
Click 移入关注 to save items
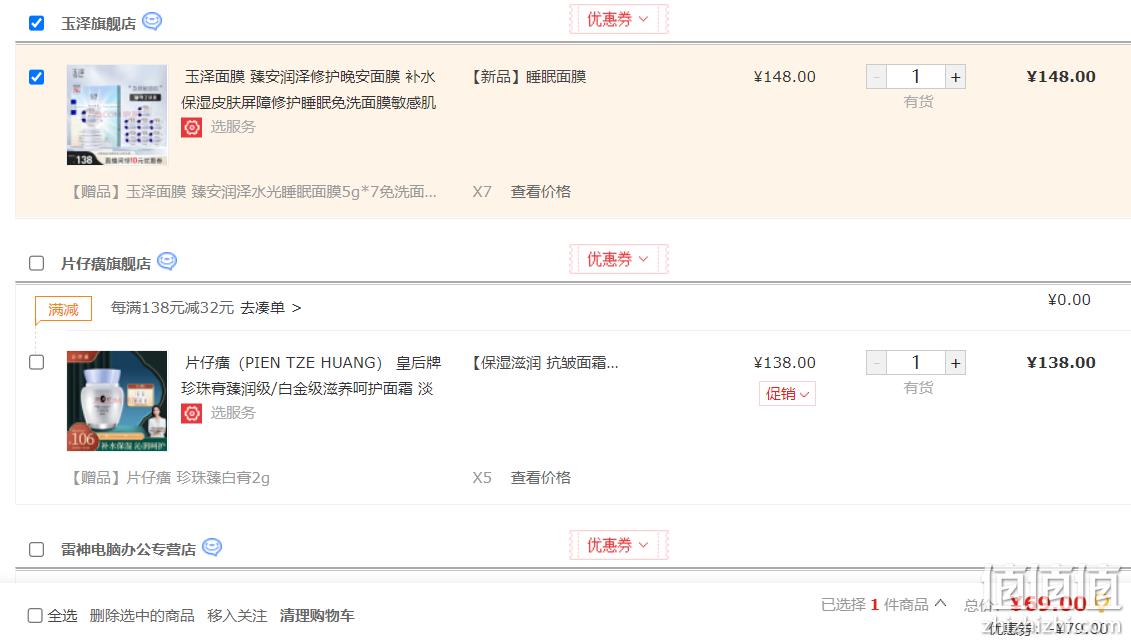point(237,616)
